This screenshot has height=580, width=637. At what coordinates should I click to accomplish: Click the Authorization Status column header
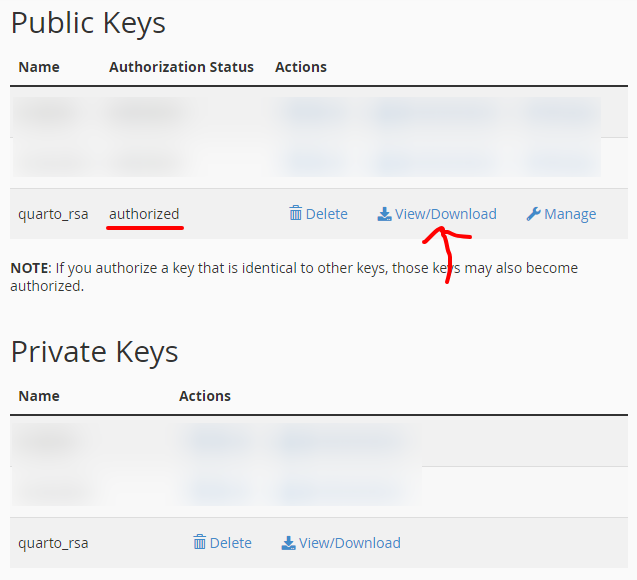coord(181,67)
